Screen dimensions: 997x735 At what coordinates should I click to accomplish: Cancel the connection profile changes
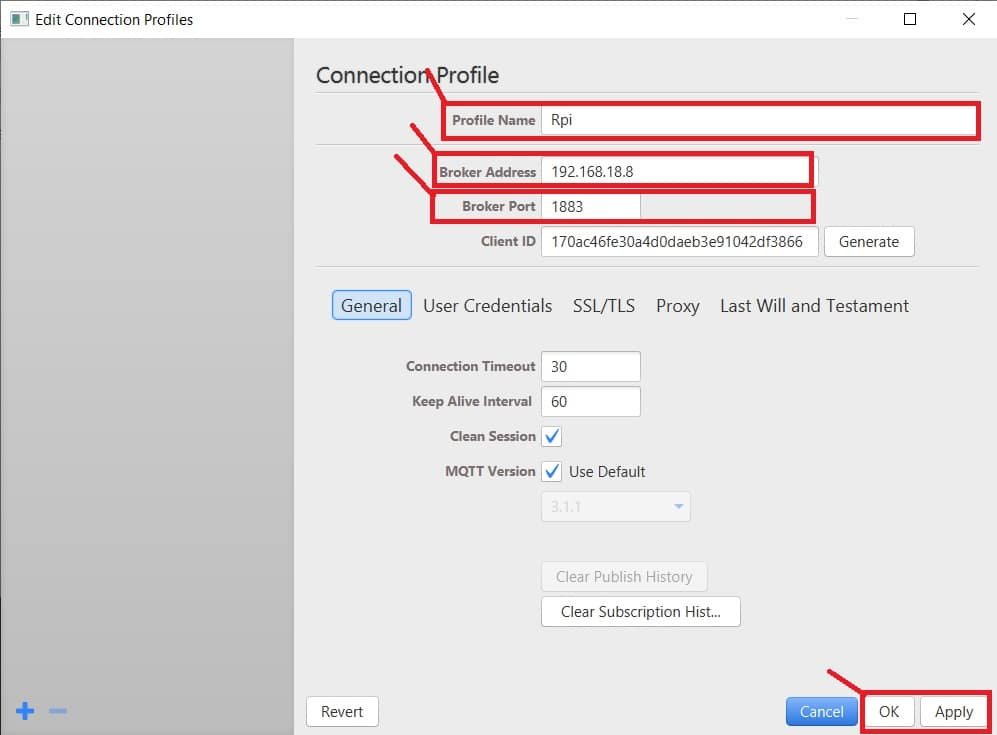click(x=822, y=711)
